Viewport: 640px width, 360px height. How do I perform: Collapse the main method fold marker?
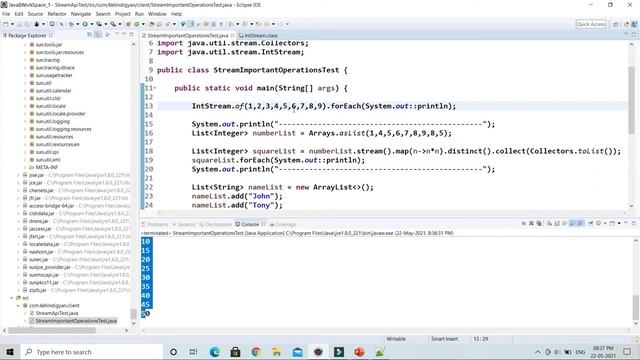155,88
